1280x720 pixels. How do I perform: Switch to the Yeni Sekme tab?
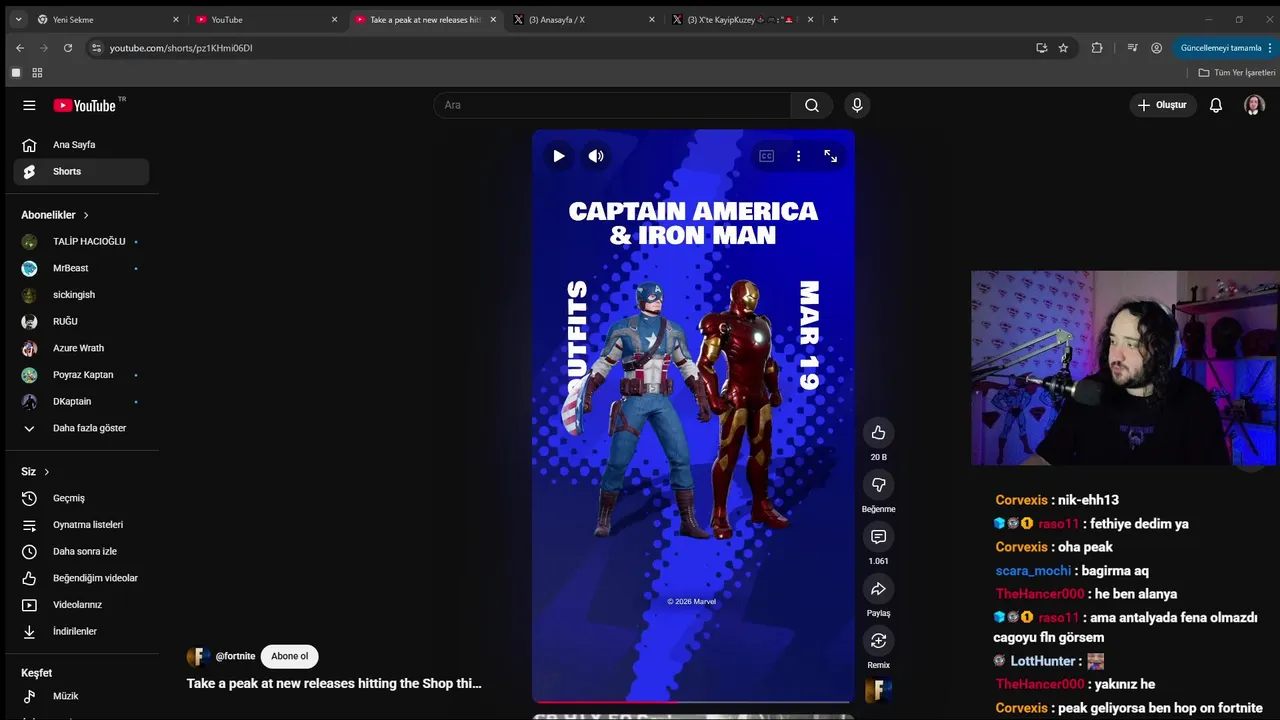108,19
